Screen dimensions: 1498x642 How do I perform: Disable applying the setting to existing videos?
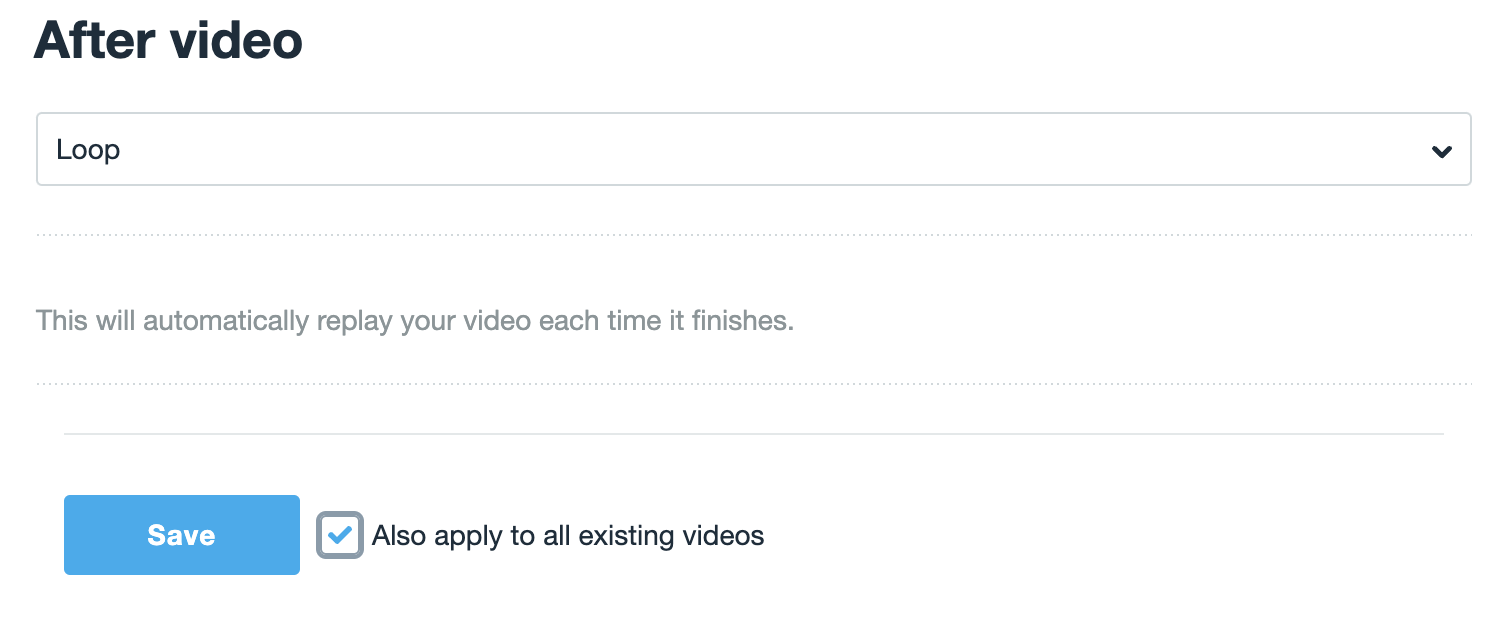click(340, 535)
